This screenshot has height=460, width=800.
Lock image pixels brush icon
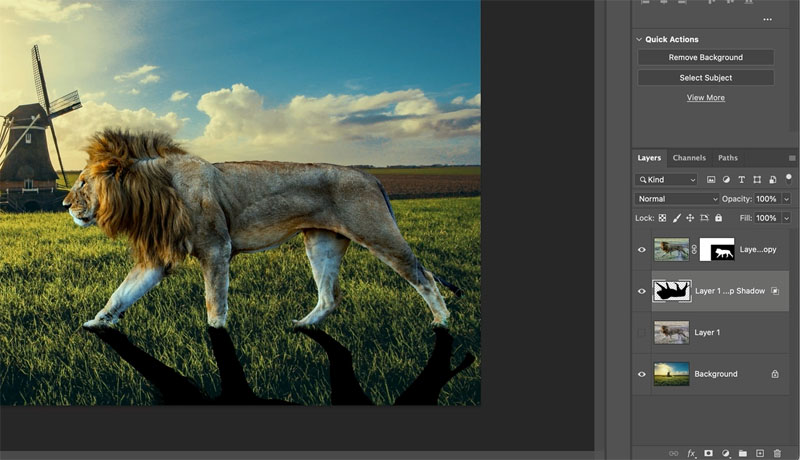tap(677, 218)
